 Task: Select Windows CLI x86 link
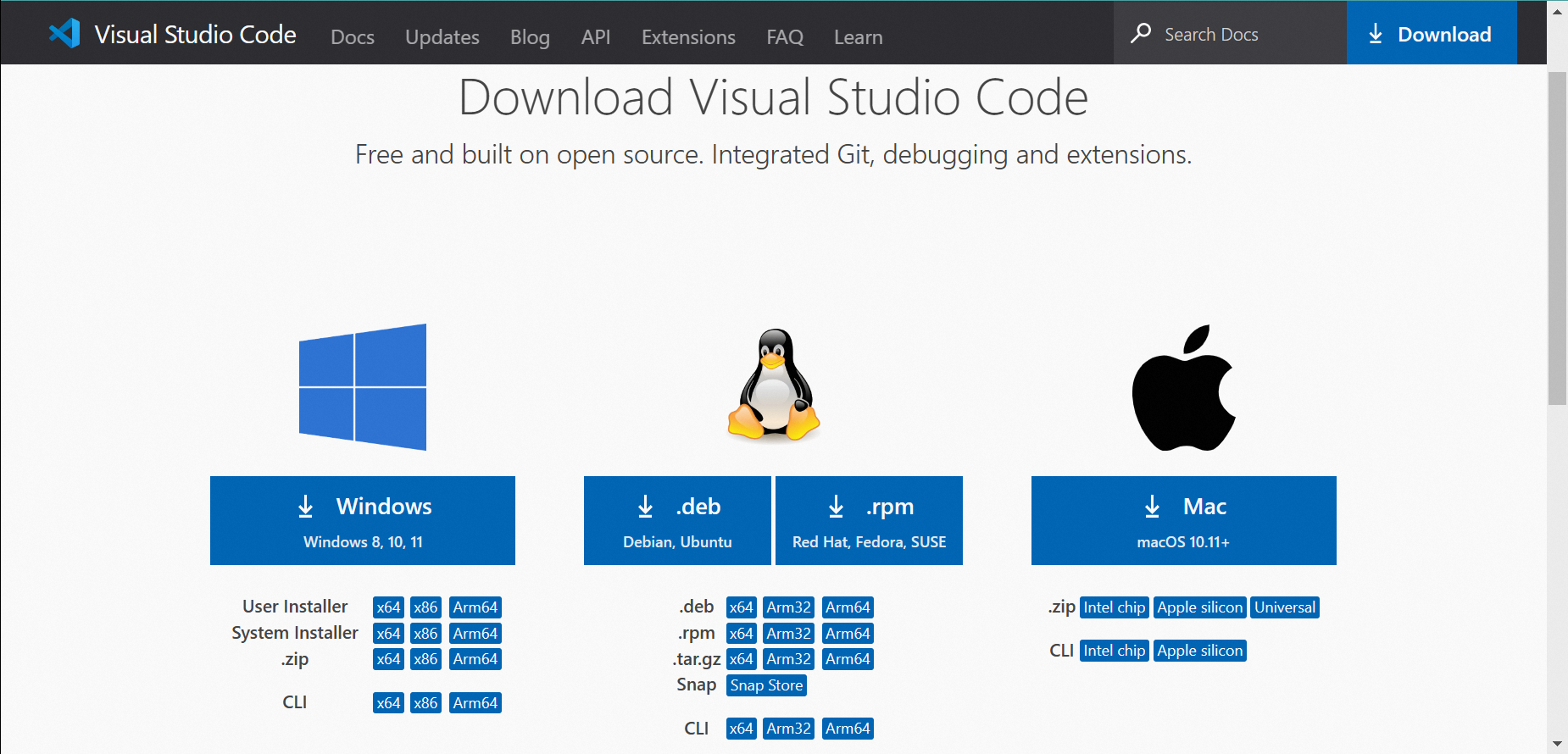pos(425,703)
